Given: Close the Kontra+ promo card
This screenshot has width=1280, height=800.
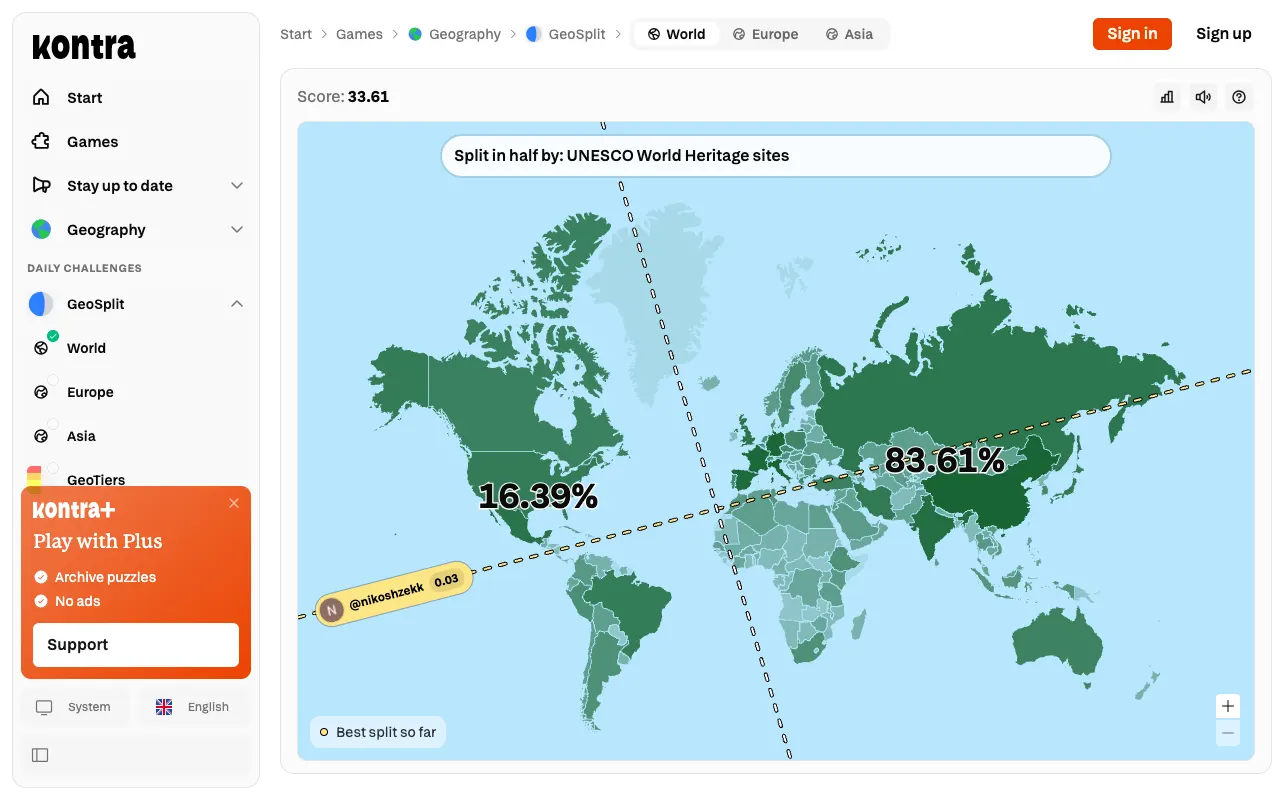Looking at the screenshot, I should 234,503.
